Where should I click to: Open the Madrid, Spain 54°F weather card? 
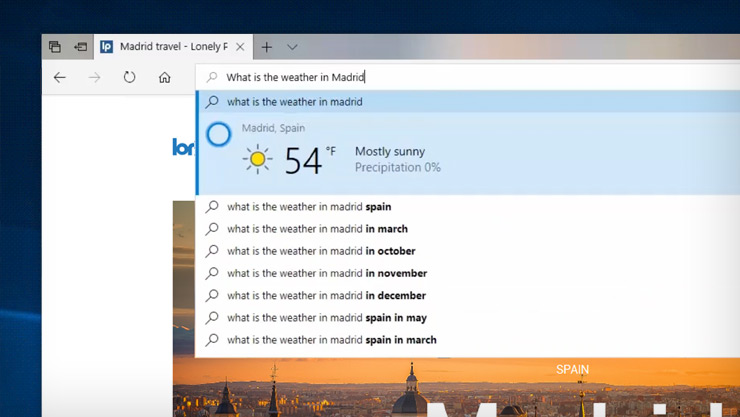[468, 154]
